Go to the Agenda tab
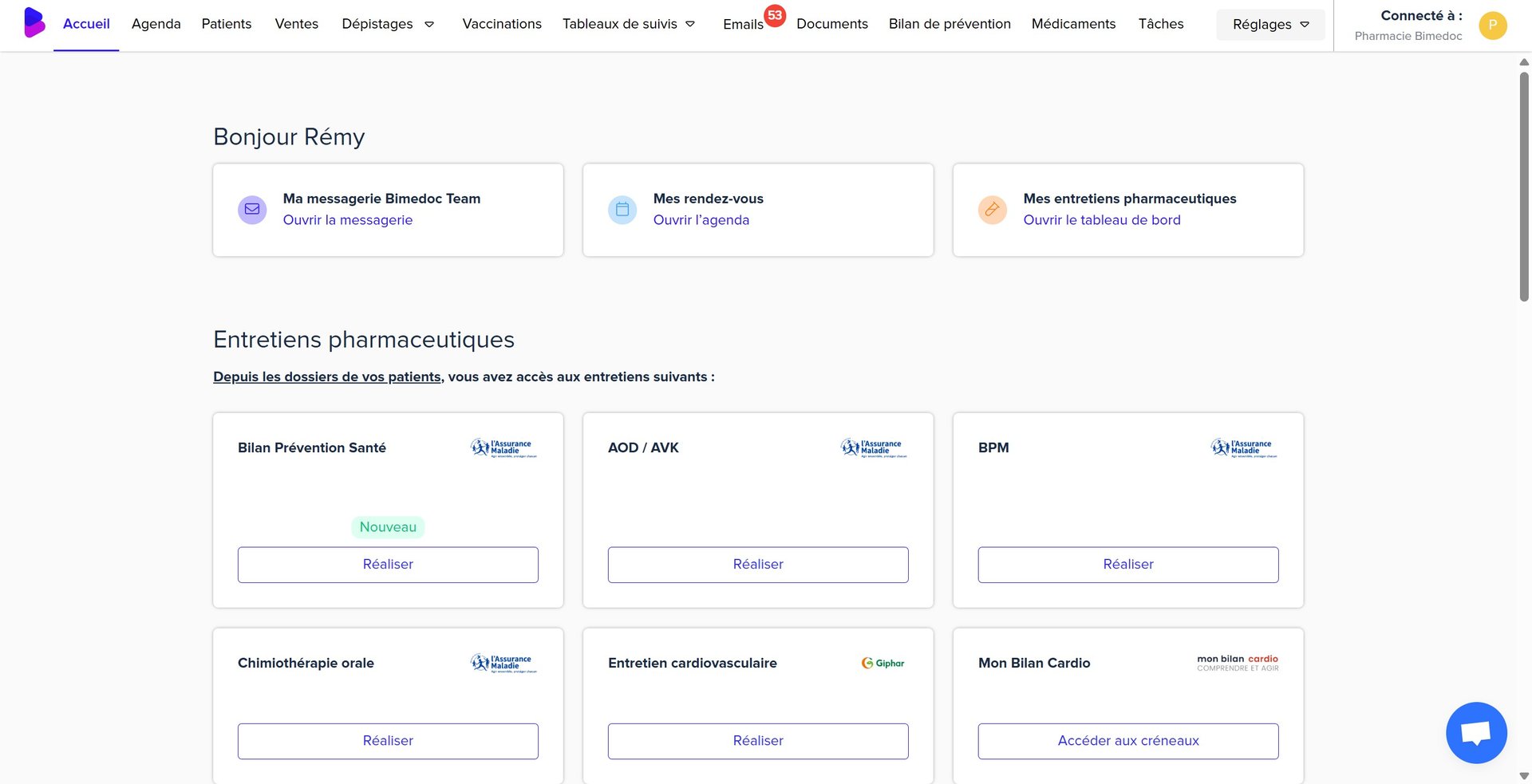The image size is (1532, 784). (156, 24)
